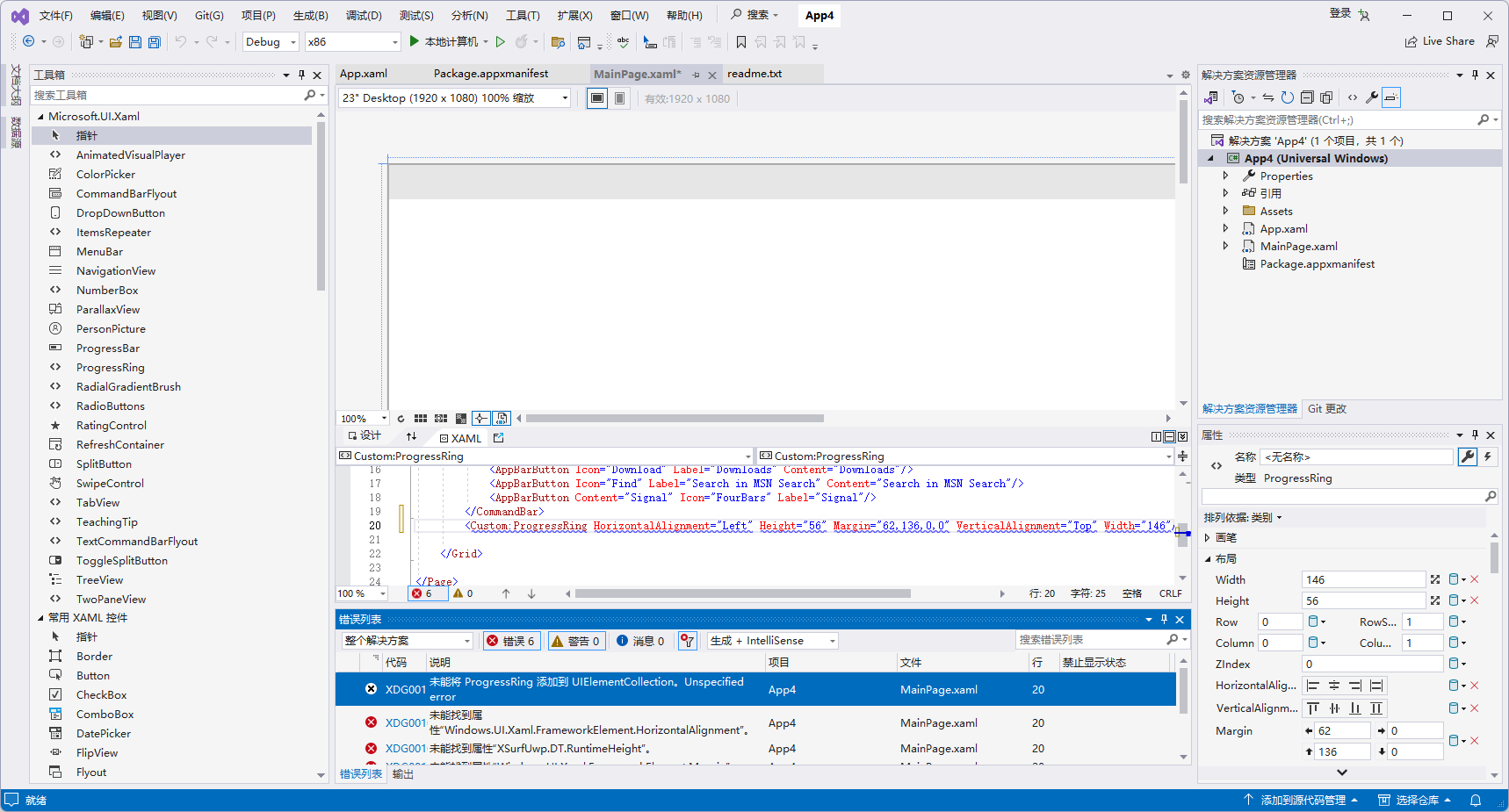The height and width of the screenshot is (812, 1509).
Task: Click the Save icon in the toolbar
Action: coord(135,42)
